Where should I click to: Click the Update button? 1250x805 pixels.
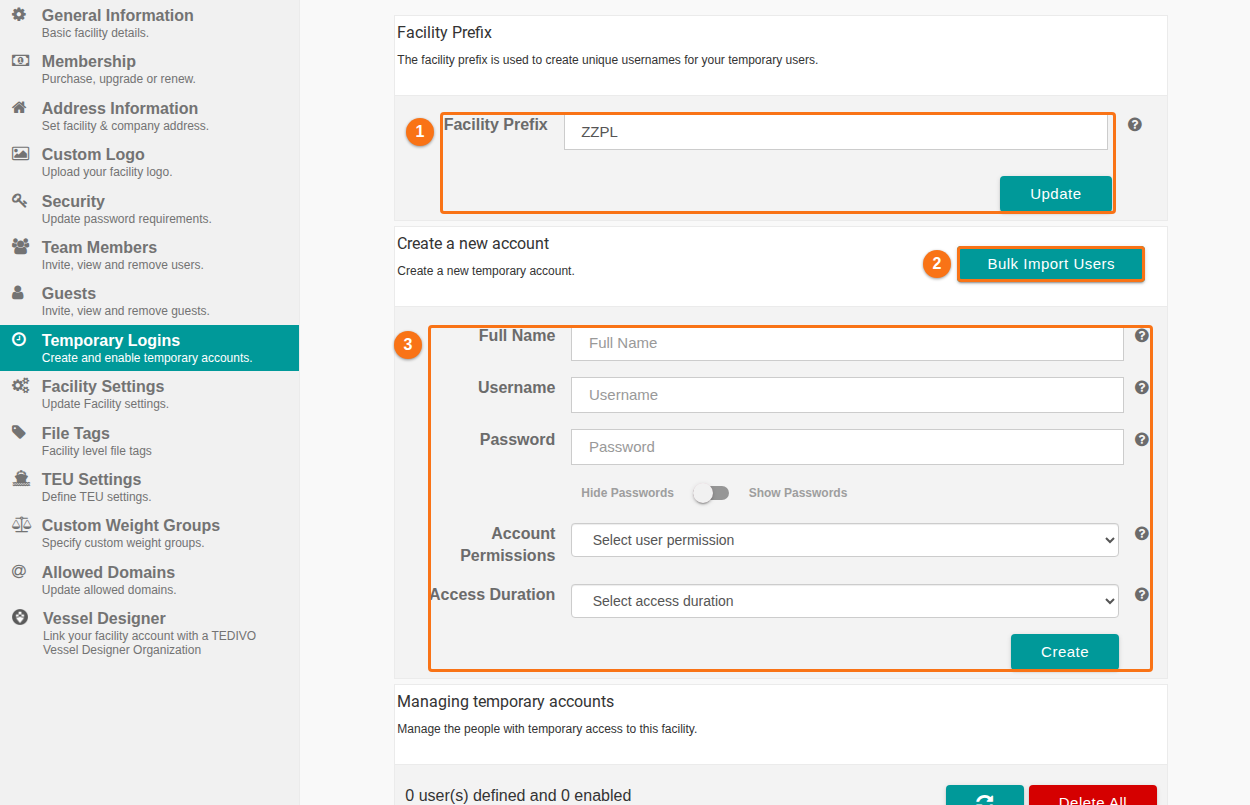tap(1056, 194)
